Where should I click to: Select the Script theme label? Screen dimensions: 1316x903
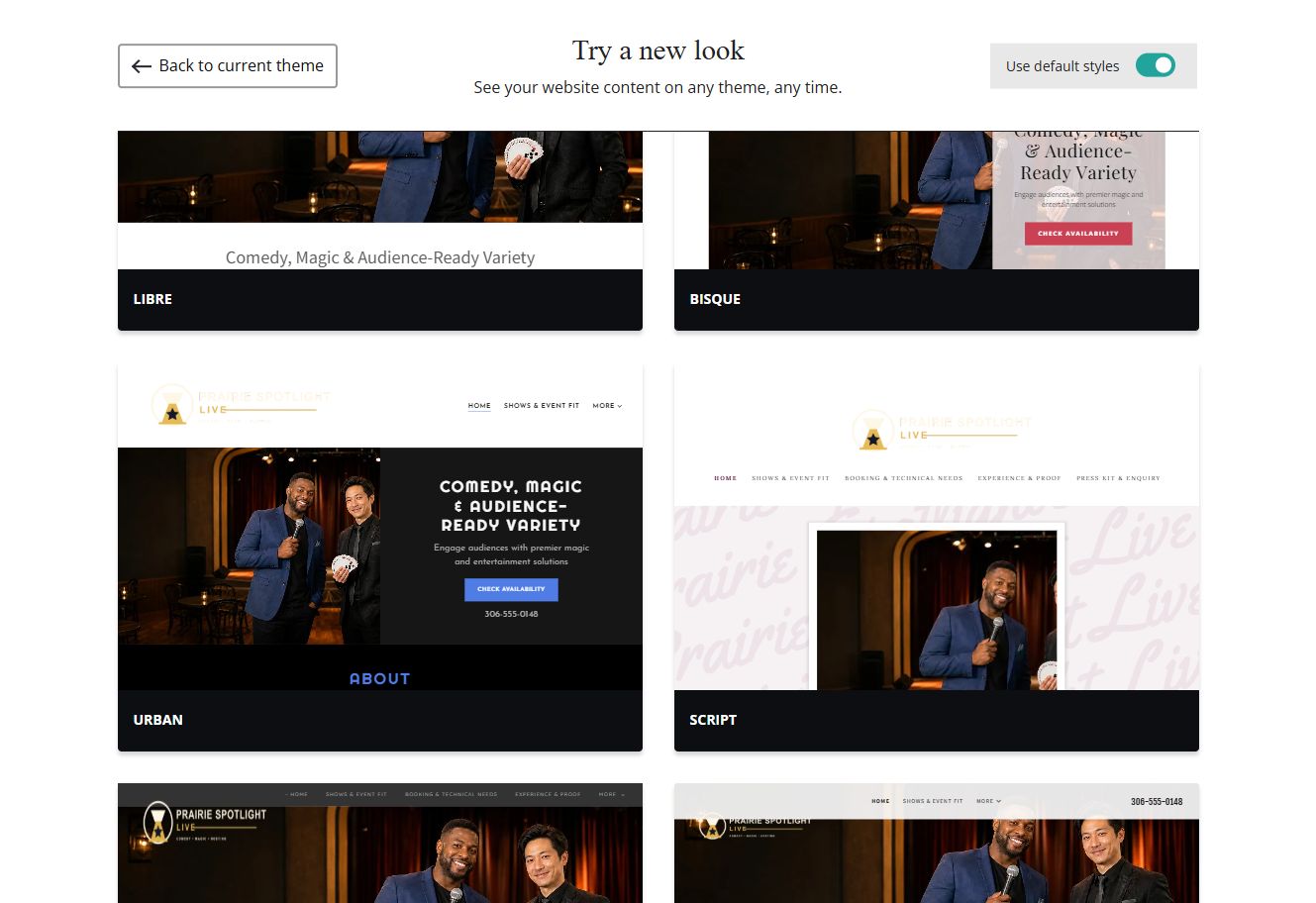coord(713,720)
